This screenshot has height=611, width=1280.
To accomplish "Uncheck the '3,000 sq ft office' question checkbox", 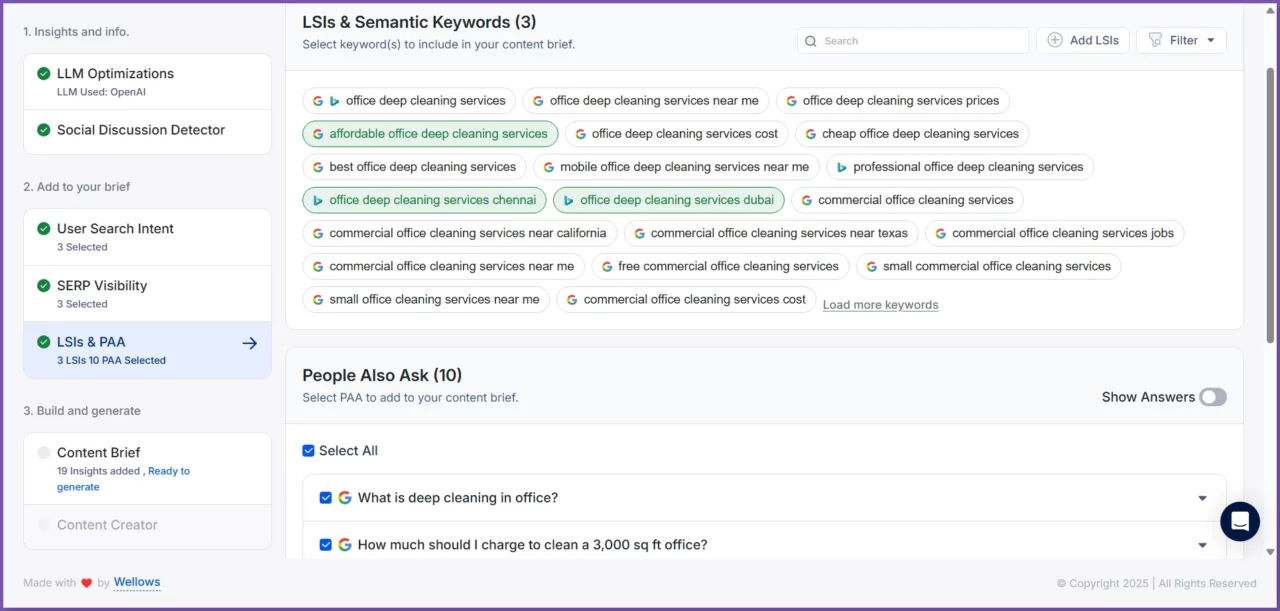I will point(325,545).
